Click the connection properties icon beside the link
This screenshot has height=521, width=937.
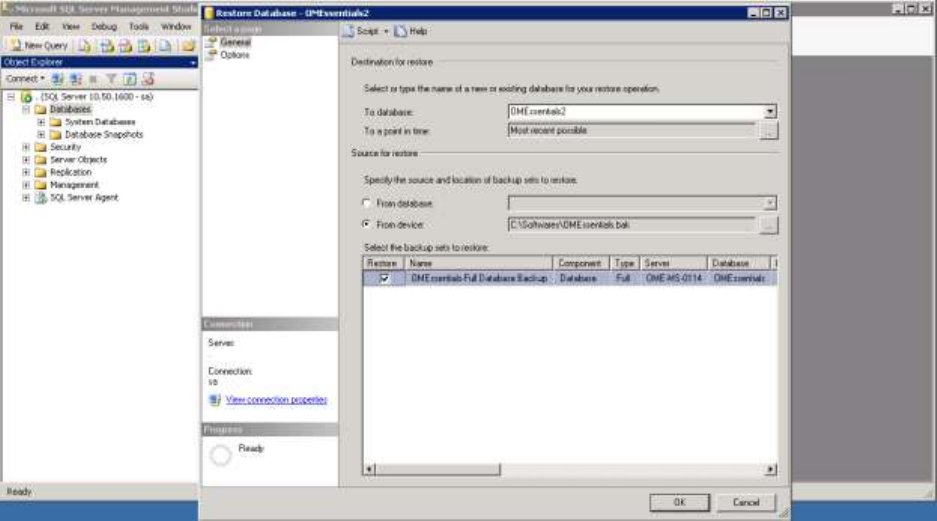(215, 400)
